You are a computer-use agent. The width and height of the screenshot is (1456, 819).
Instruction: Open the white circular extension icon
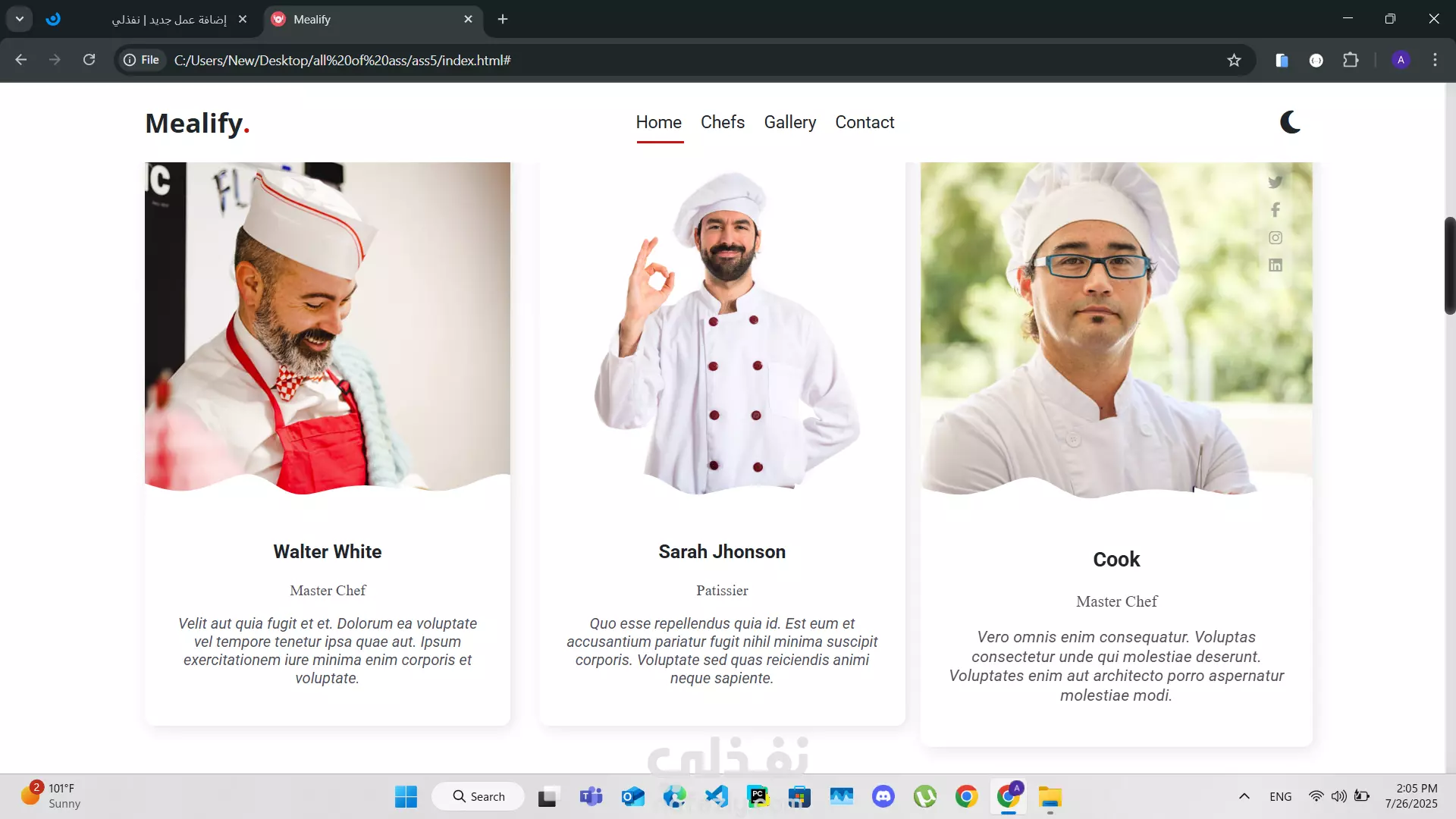coord(1316,61)
